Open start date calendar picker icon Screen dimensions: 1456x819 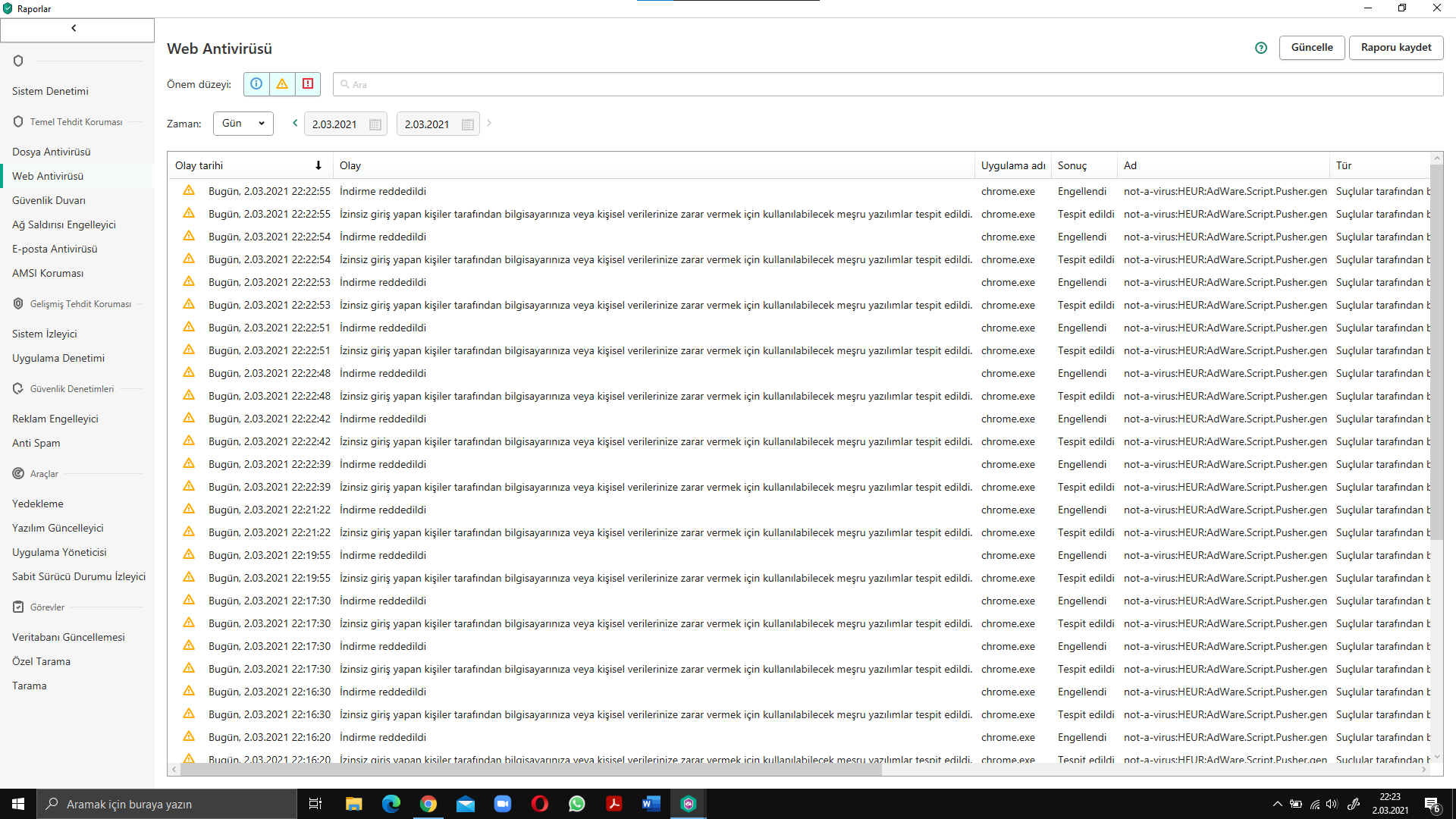click(375, 124)
